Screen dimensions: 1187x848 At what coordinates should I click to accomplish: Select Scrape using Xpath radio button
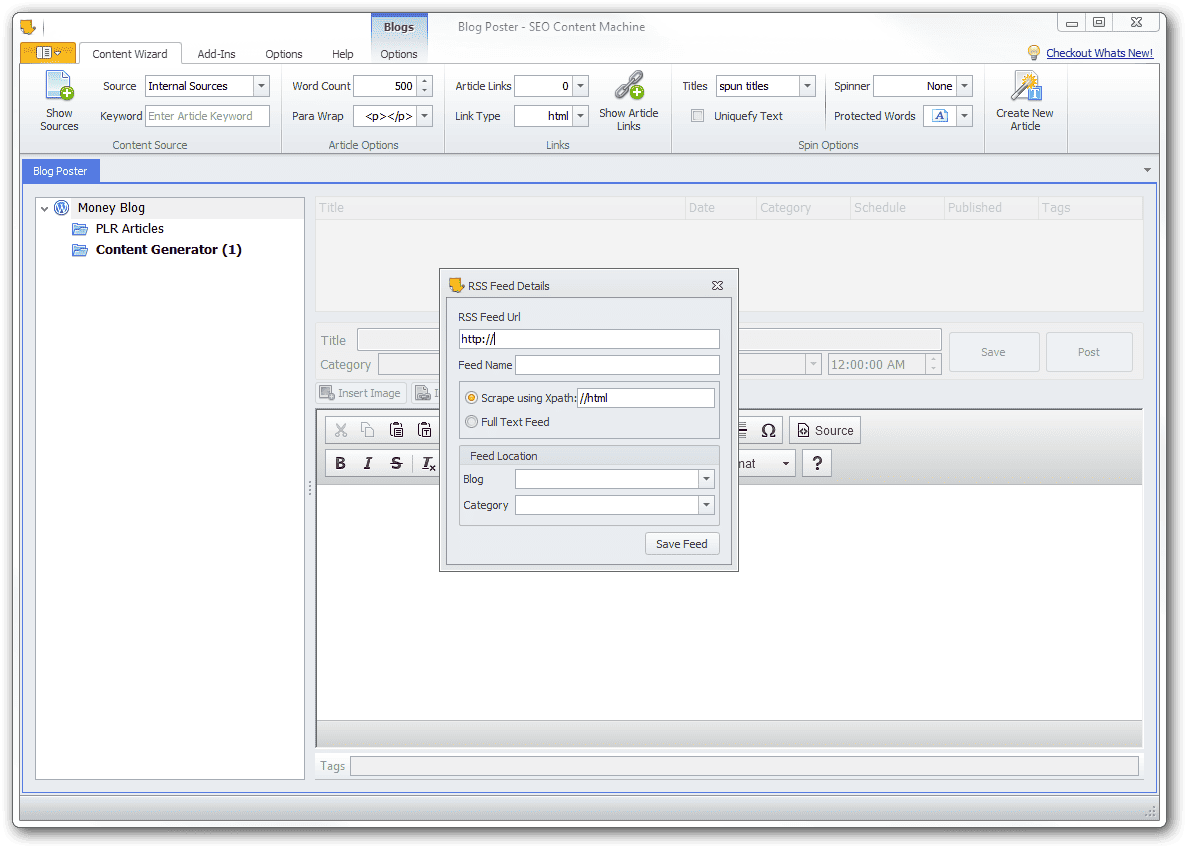point(472,398)
